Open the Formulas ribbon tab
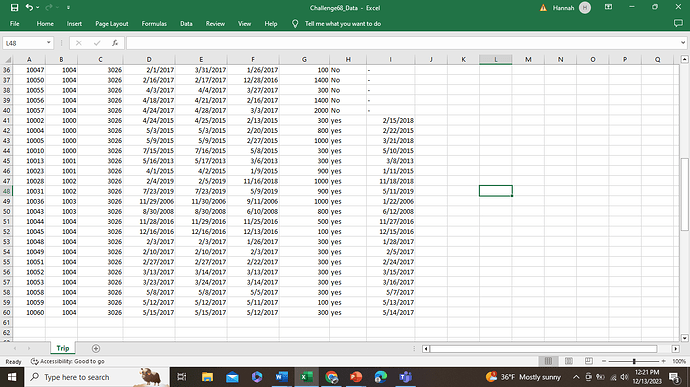 pos(154,24)
